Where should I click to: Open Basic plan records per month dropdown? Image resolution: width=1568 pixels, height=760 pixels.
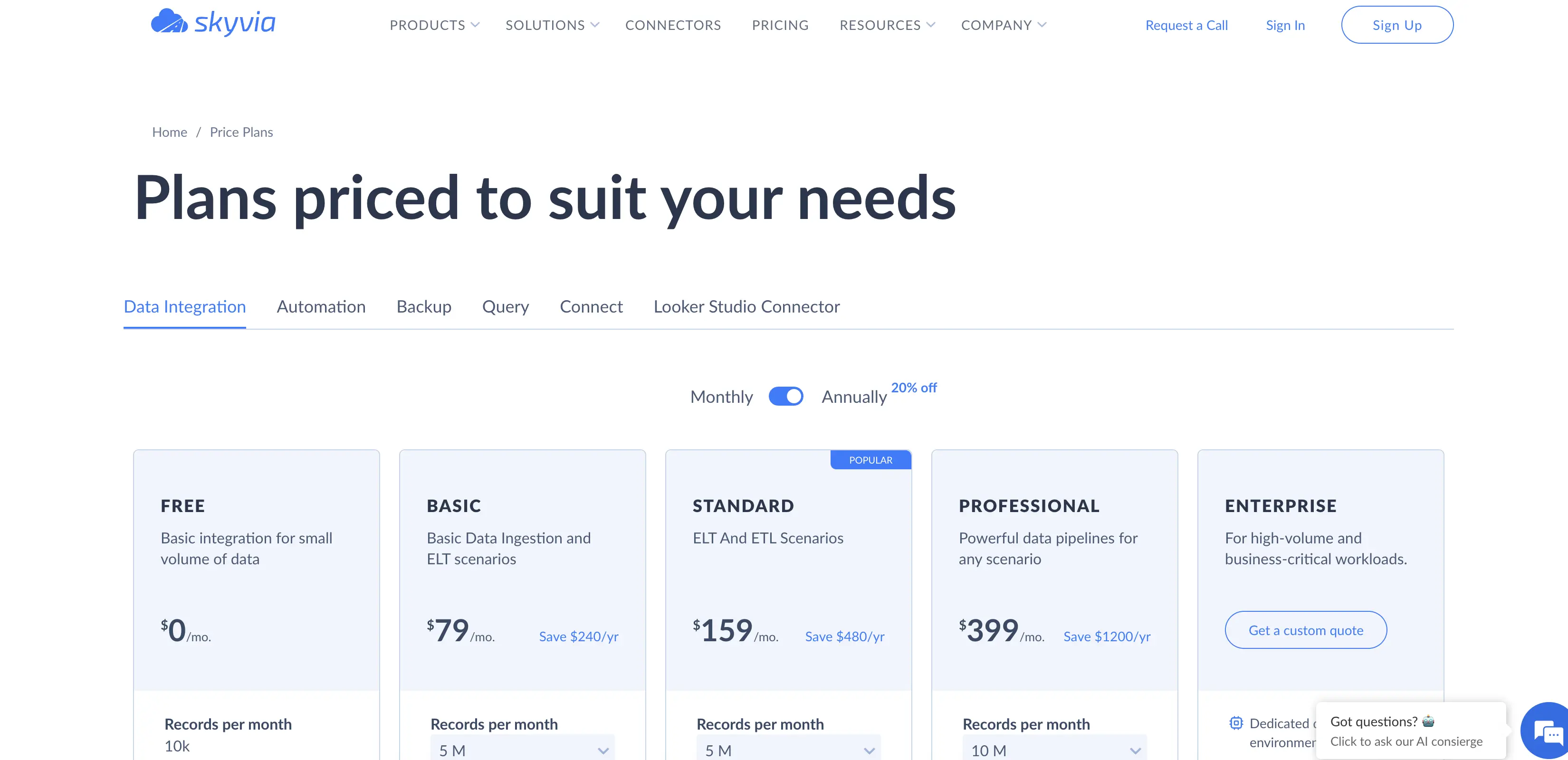point(522,749)
